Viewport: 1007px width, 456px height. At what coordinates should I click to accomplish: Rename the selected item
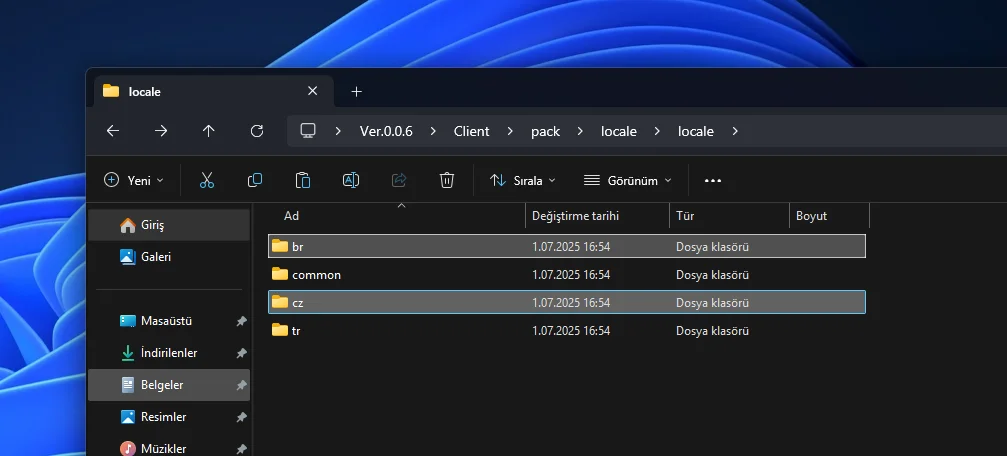click(x=351, y=180)
